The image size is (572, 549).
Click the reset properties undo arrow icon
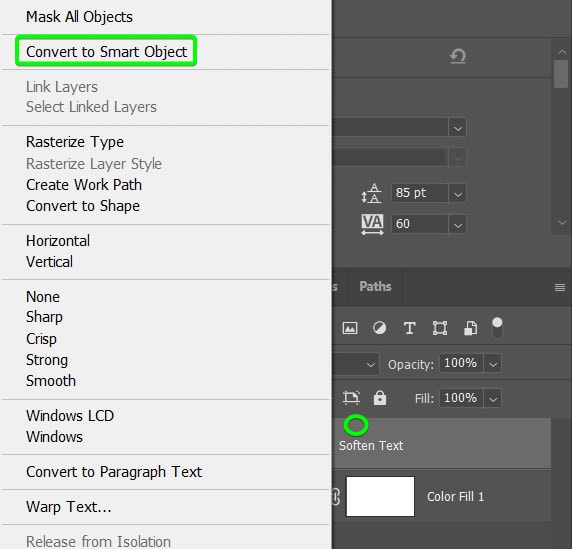click(x=458, y=57)
